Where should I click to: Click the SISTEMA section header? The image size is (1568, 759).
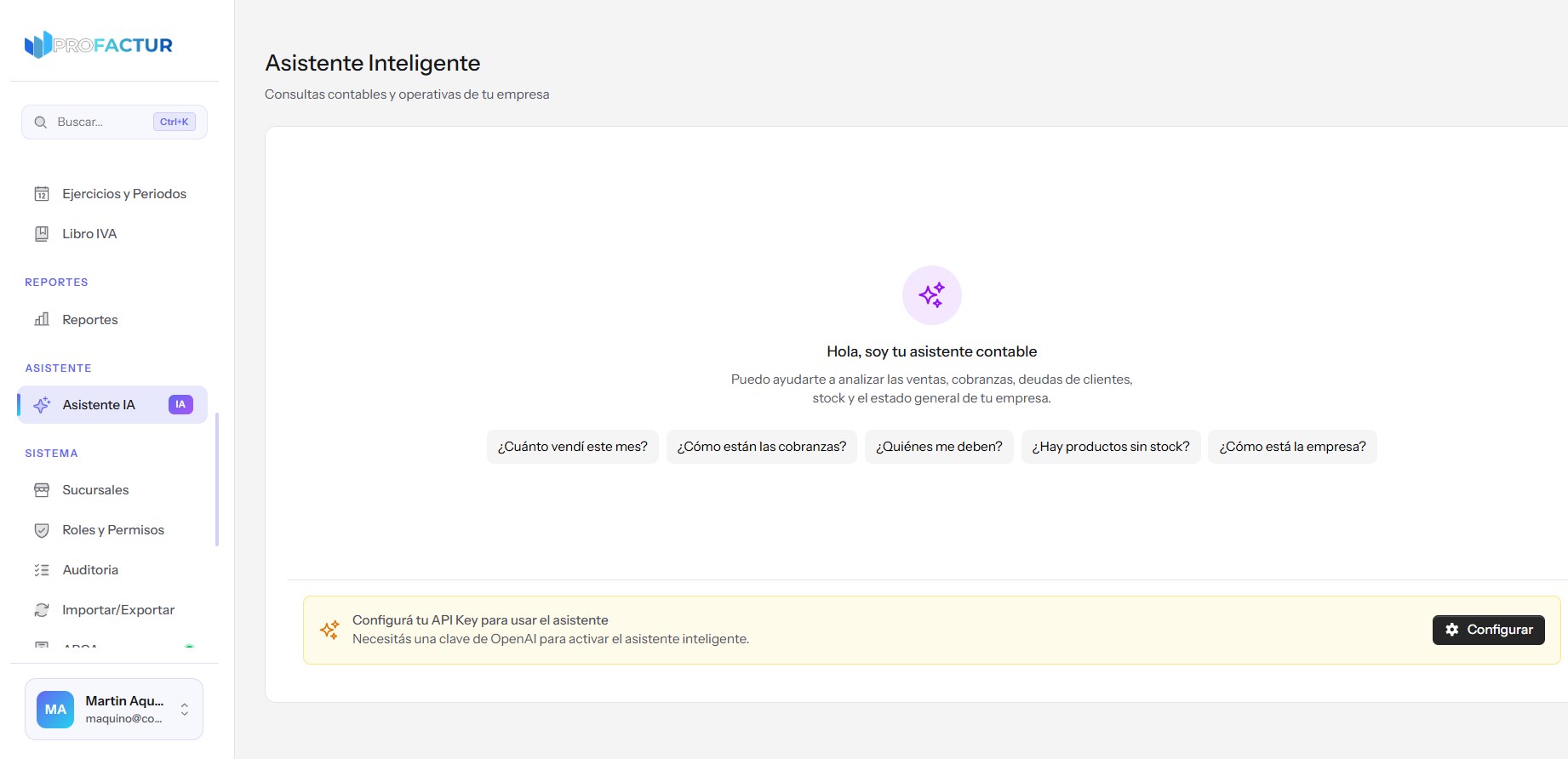51,454
